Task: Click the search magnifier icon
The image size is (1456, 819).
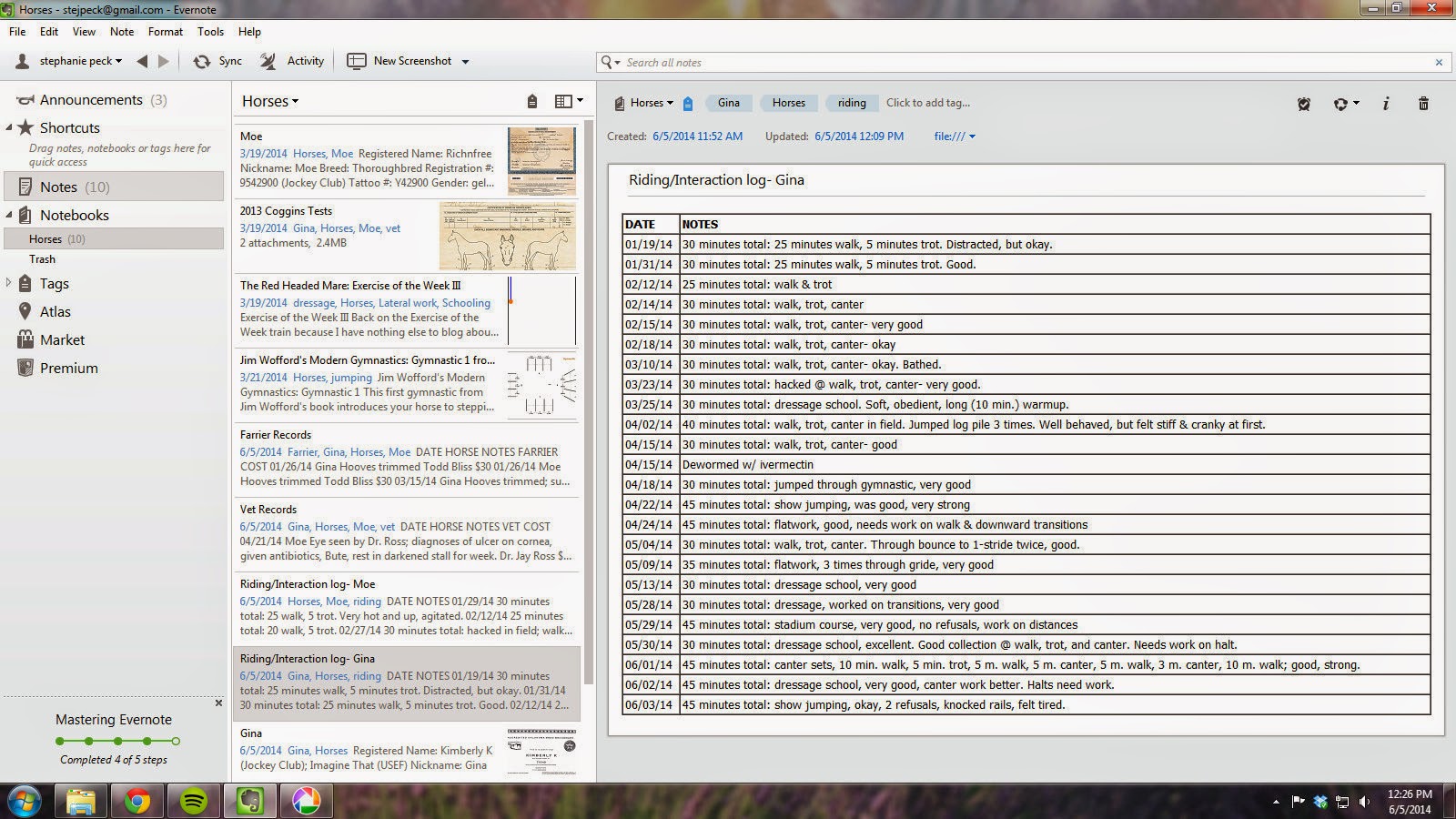Action: click(x=608, y=62)
